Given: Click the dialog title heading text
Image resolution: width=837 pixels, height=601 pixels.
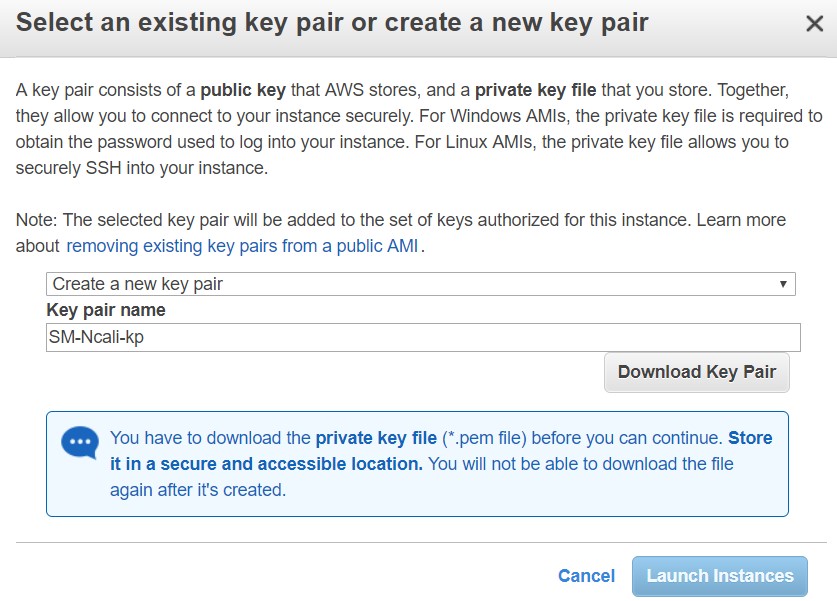Looking at the screenshot, I should point(332,23).
